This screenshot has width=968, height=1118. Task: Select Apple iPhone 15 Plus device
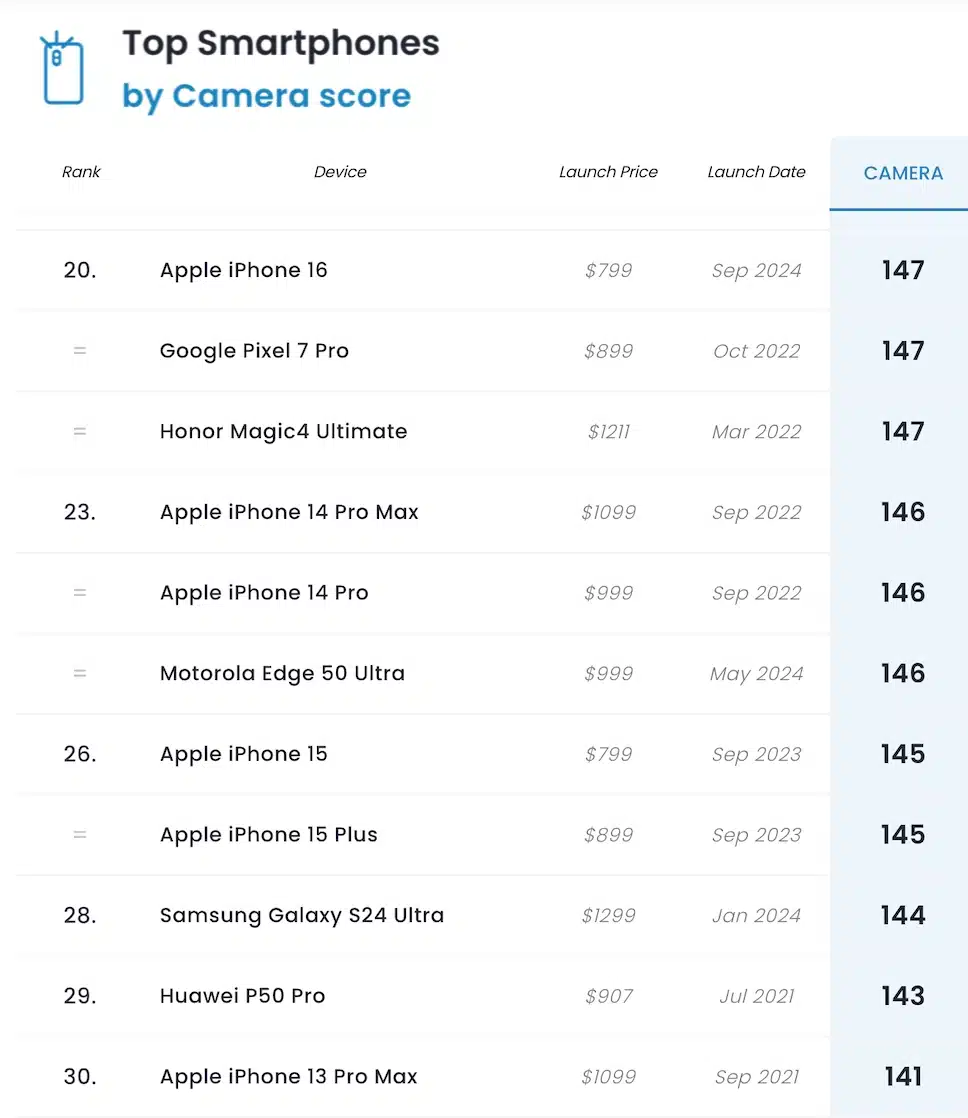coord(269,835)
